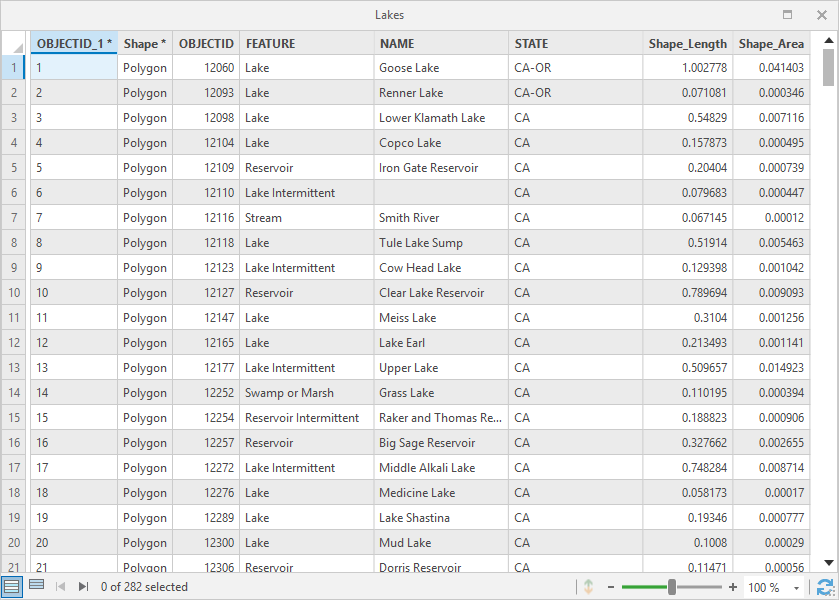Decrease table zoom with minus button

click(x=611, y=587)
